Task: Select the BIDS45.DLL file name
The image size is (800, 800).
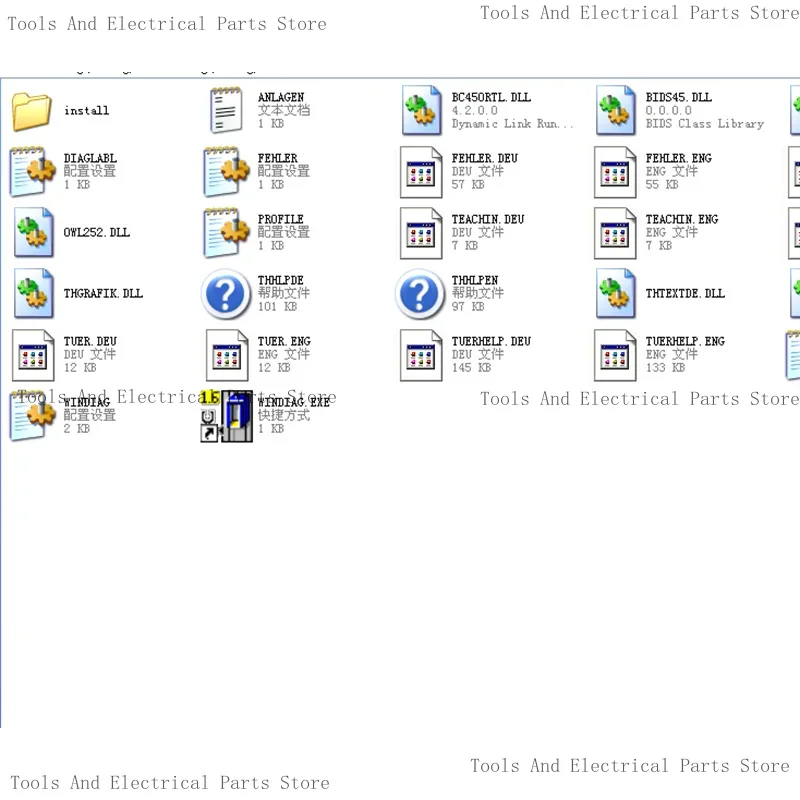Action: click(x=679, y=97)
